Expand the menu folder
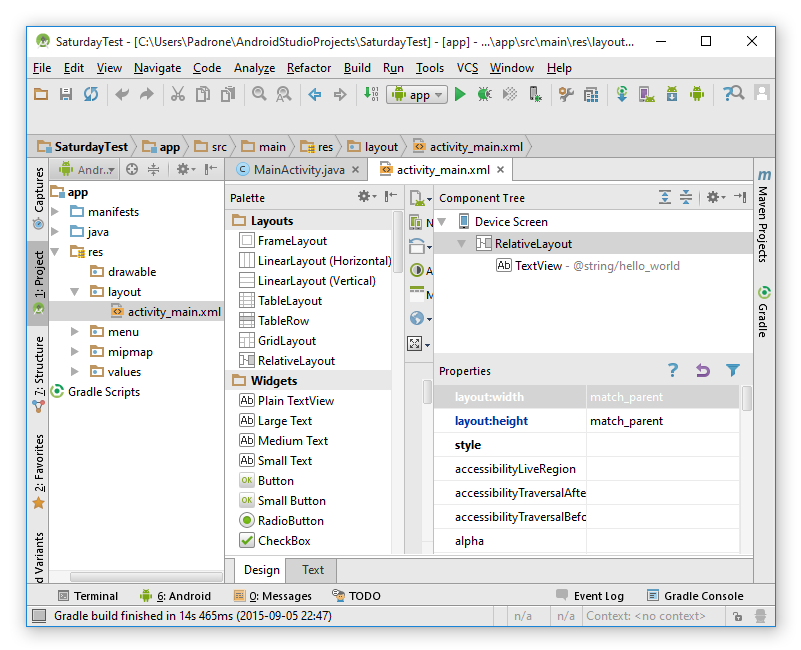This screenshot has width=801, height=650. 75,332
